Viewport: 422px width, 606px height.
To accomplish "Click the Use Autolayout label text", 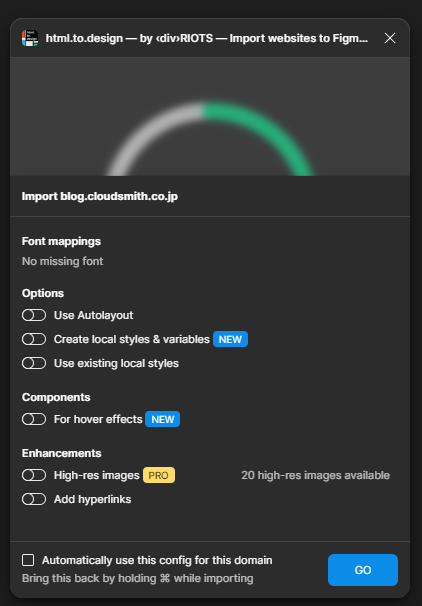I will click(94, 315).
